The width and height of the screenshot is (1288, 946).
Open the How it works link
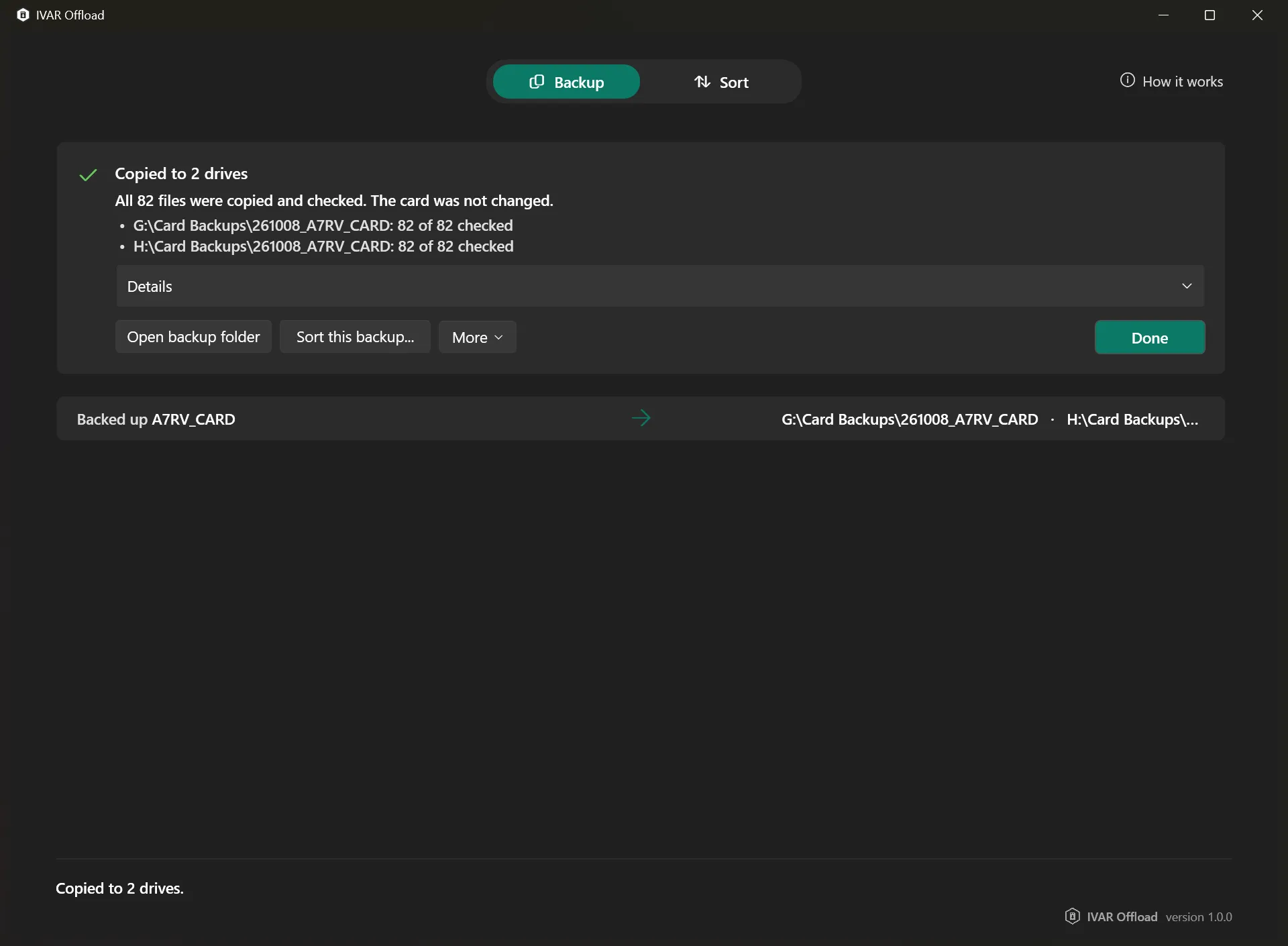coord(1171,81)
